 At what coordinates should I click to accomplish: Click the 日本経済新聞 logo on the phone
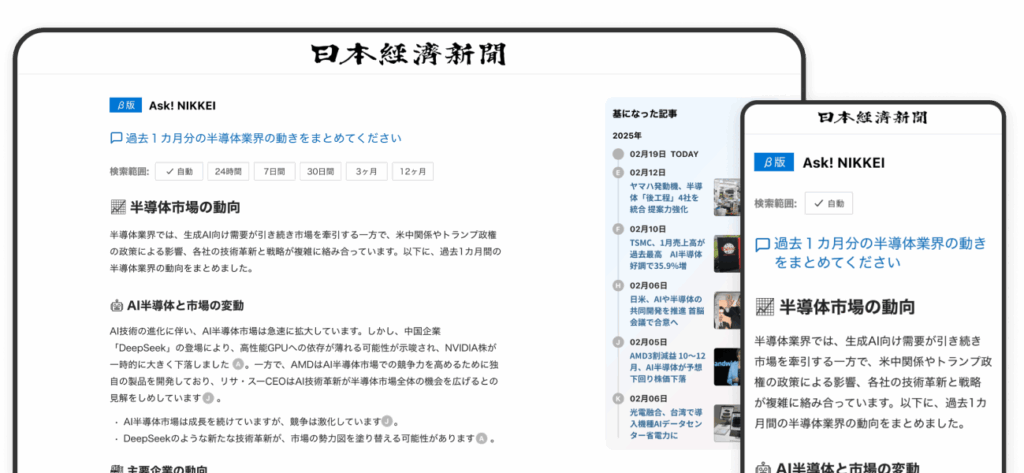tap(872, 118)
